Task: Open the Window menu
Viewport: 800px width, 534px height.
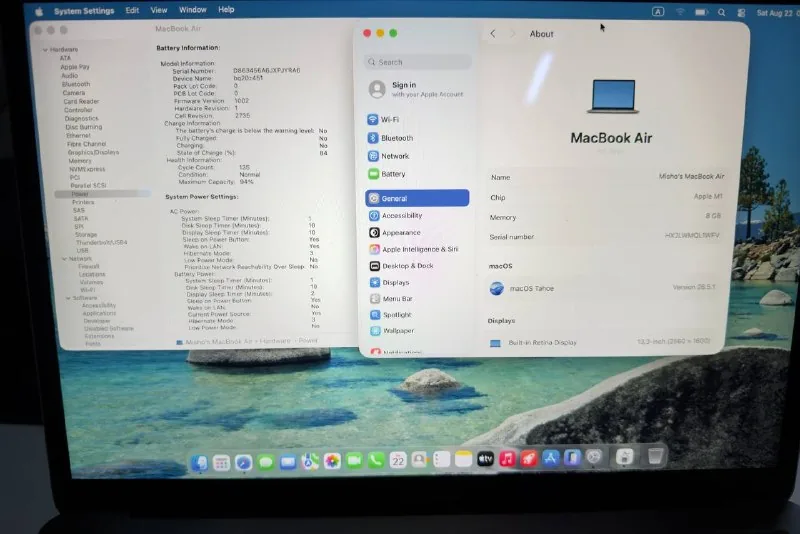Action: [x=192, y=10]
